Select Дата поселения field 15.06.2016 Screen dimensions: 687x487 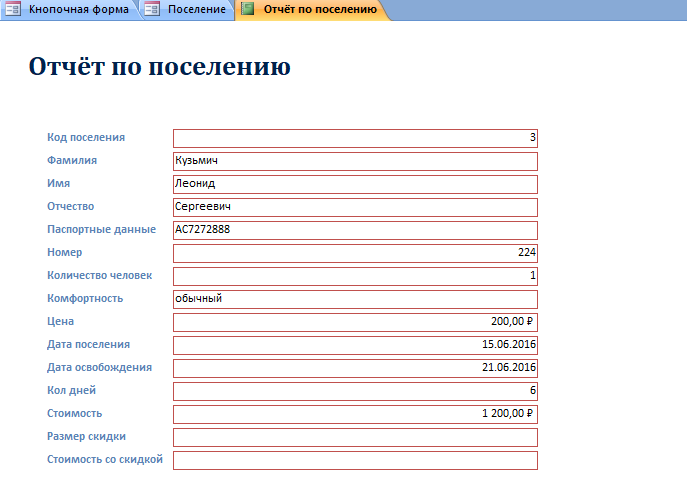pos(355,345)
